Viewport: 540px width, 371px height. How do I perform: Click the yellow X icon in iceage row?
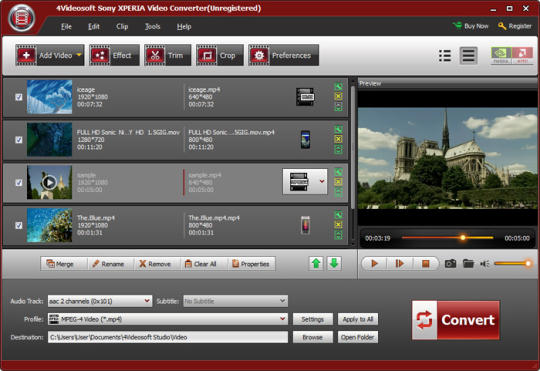click(x=338, y=96)
